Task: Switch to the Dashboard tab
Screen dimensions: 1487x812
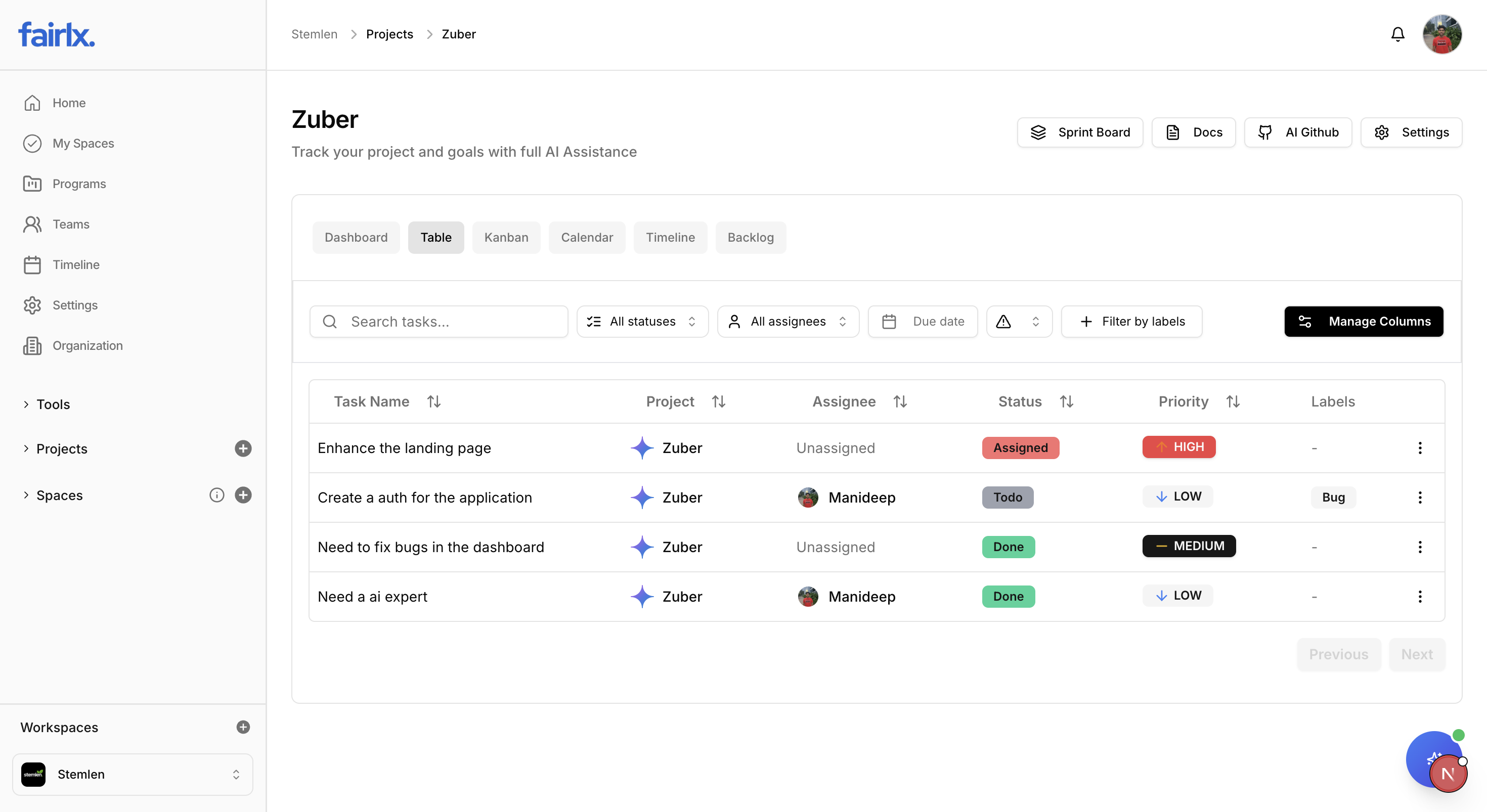Action: (356, 237)
